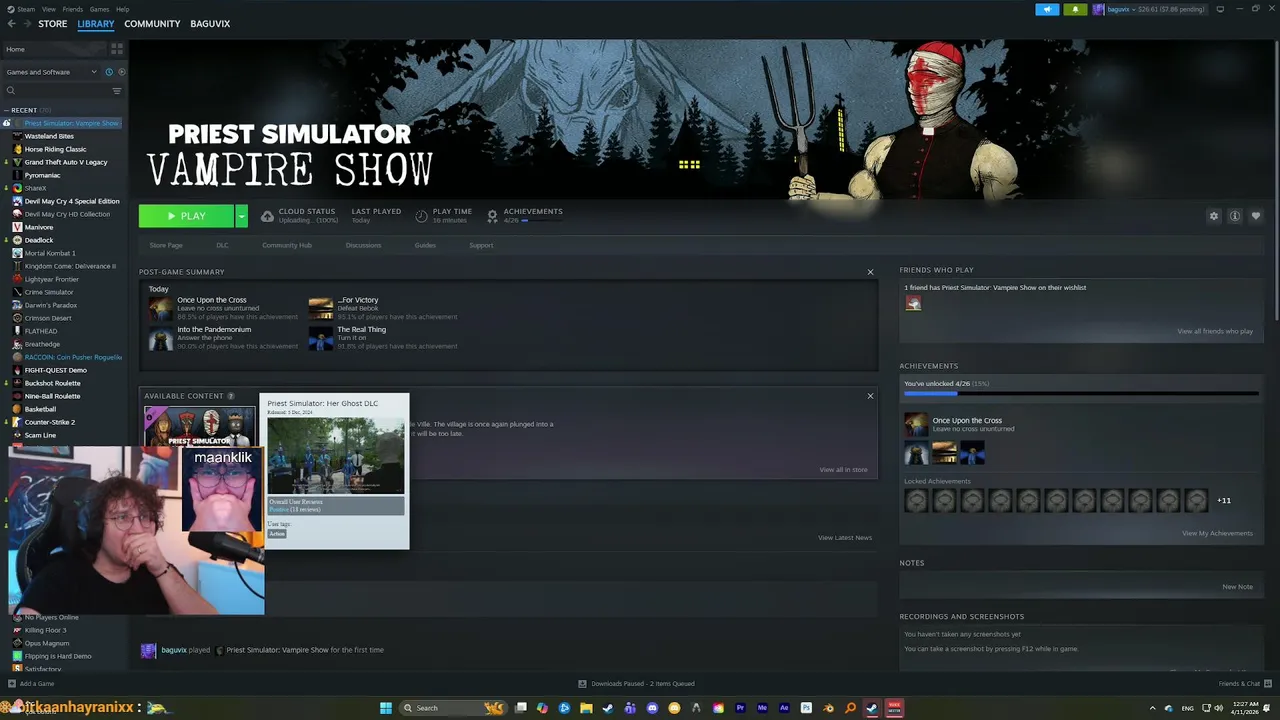Create a New Note
Viewport: 1280px width, 720px height.
[x=1237, y=587]
